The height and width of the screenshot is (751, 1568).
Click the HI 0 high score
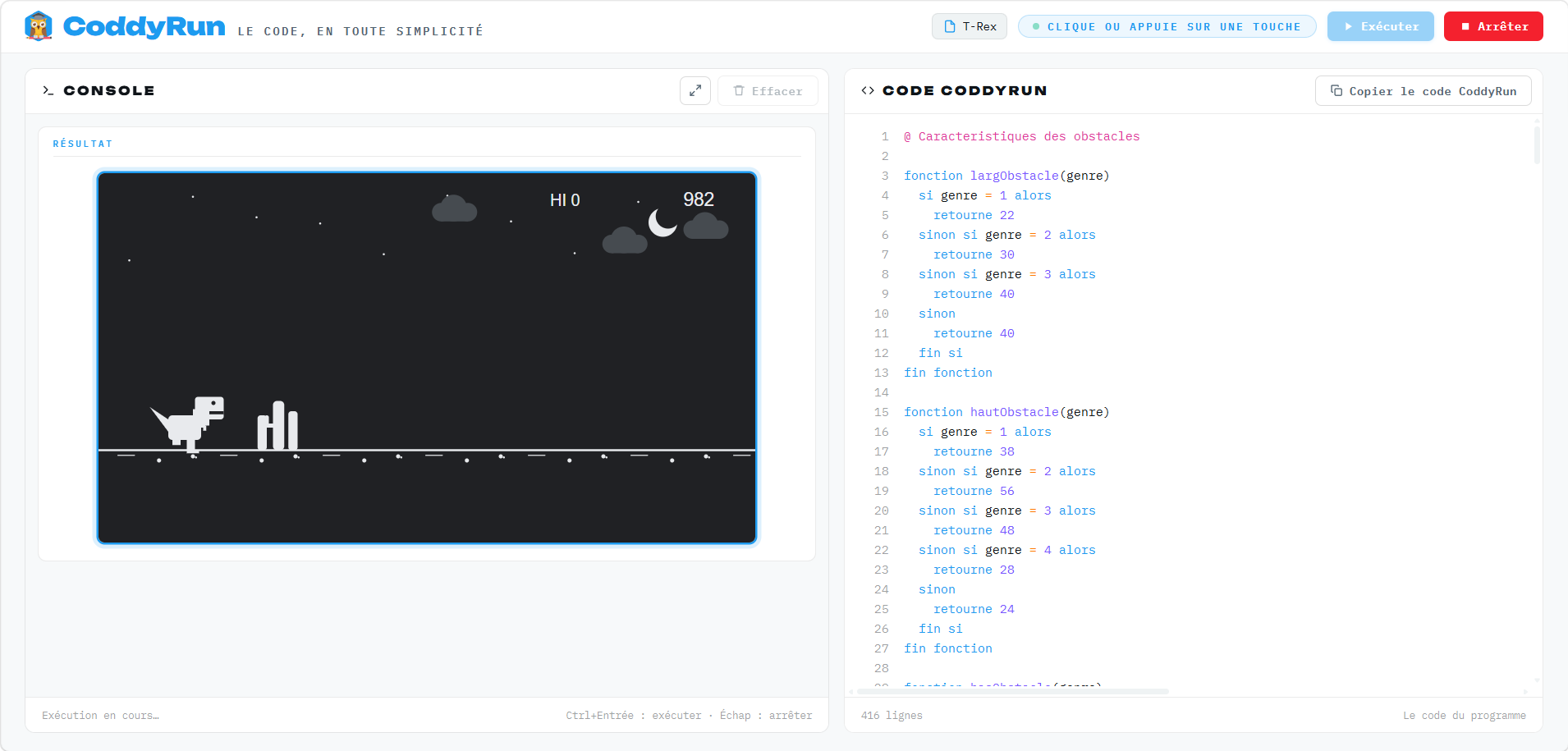(565, 200)
